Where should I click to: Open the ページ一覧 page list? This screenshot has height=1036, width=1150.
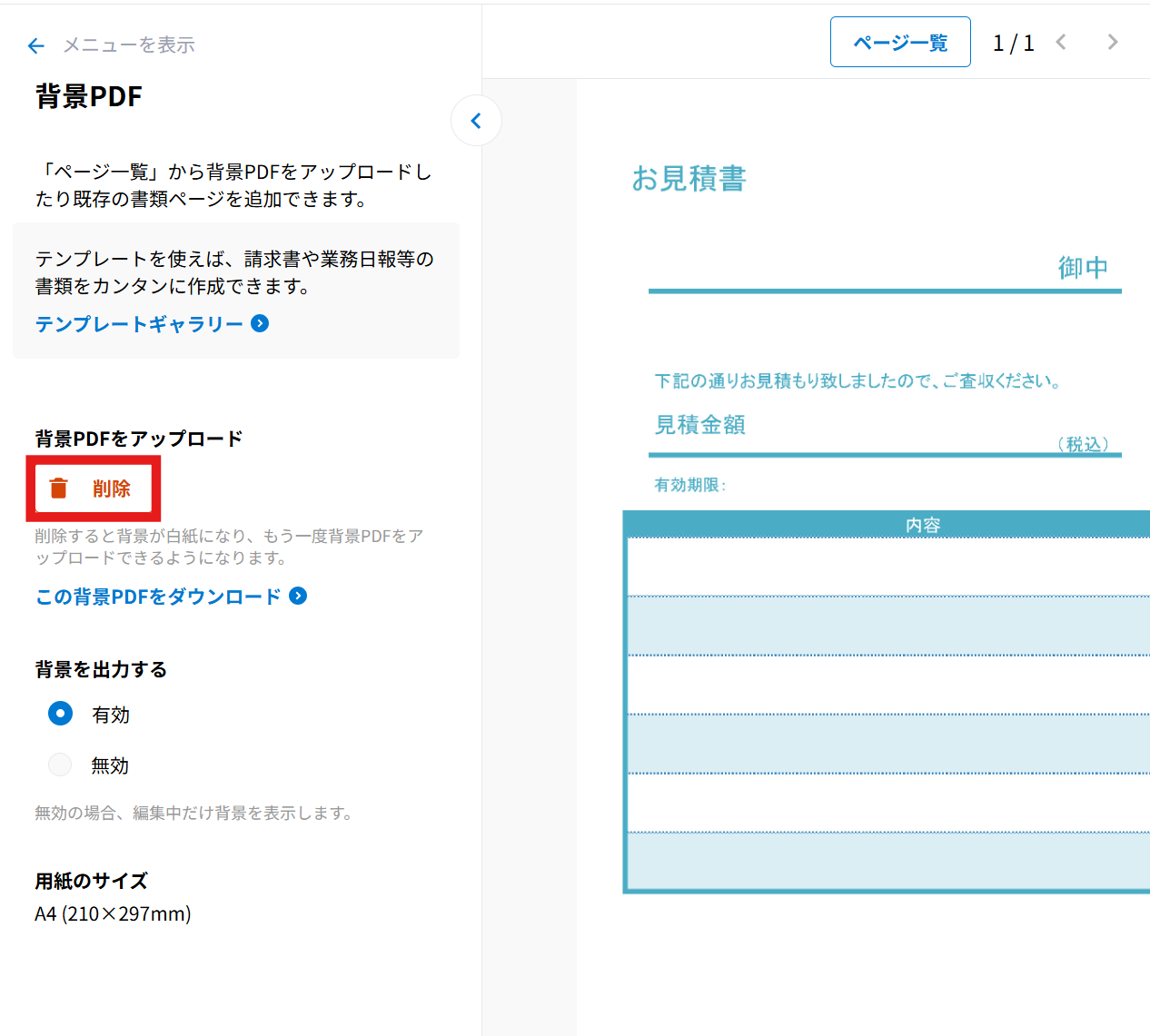pyautogui.click(x=899, y=43)
